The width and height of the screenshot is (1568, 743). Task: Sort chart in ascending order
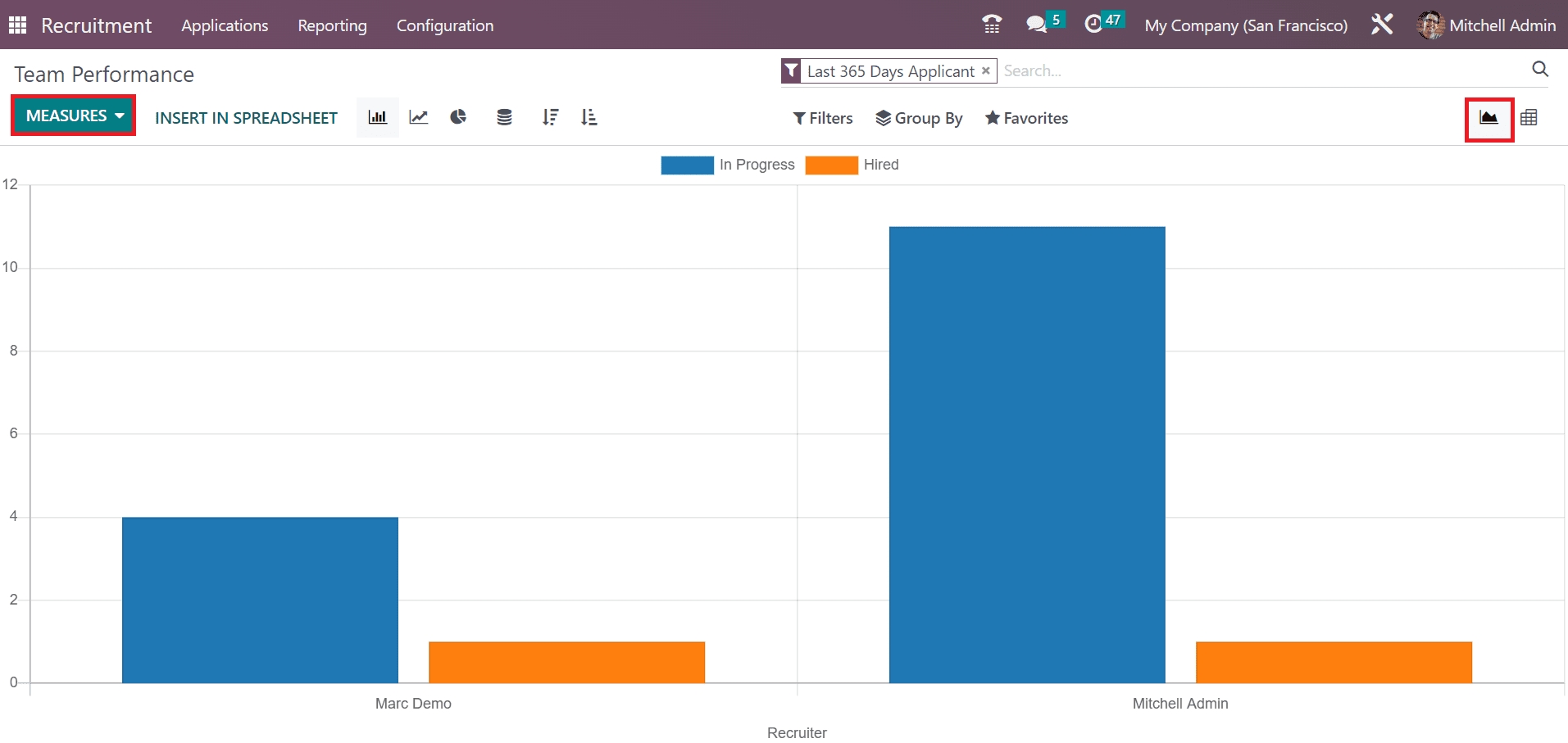coord(589,117)
